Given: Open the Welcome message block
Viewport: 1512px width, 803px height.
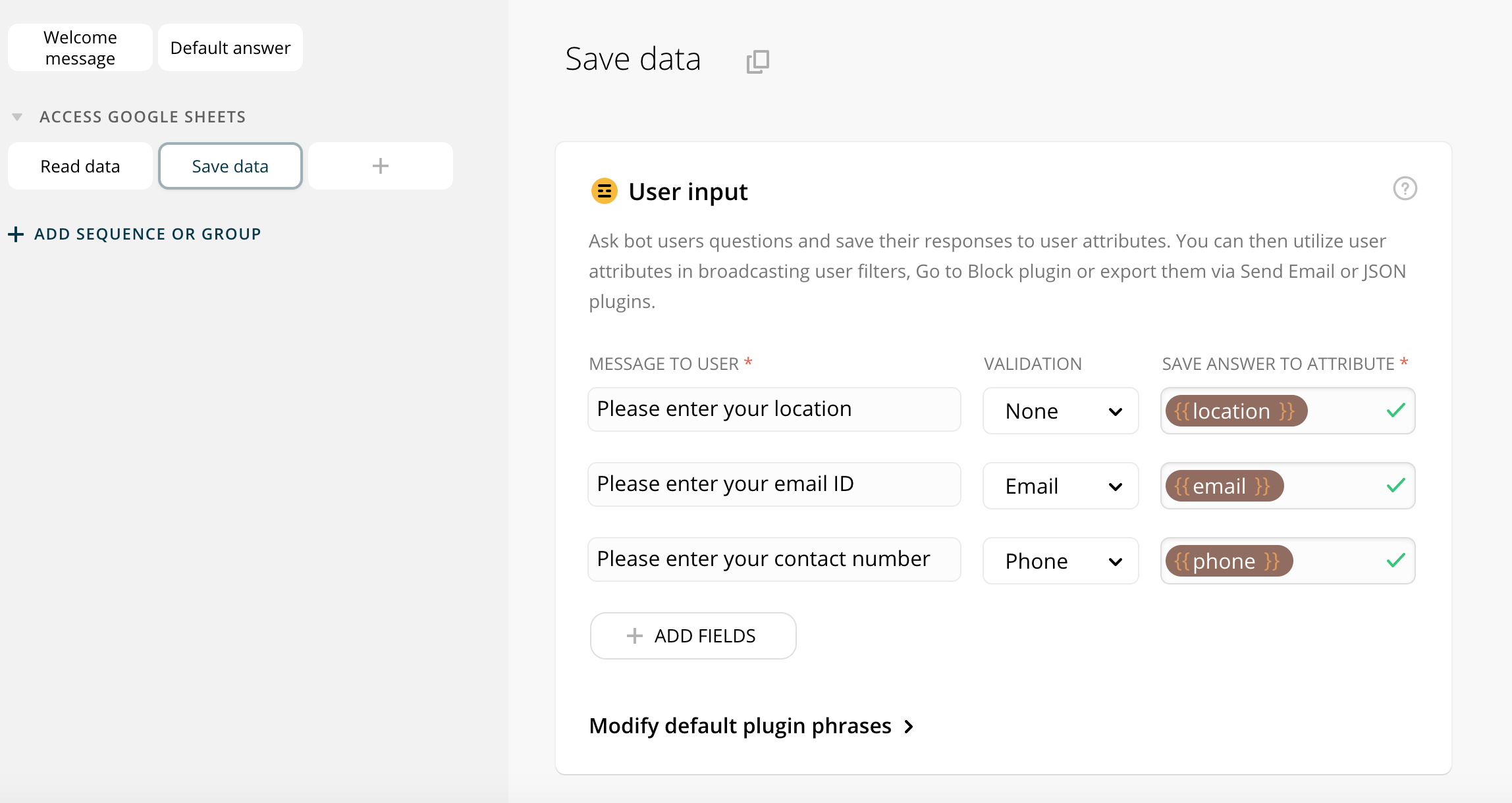Looking at the screenshot, I should click(x=80, y=48).
